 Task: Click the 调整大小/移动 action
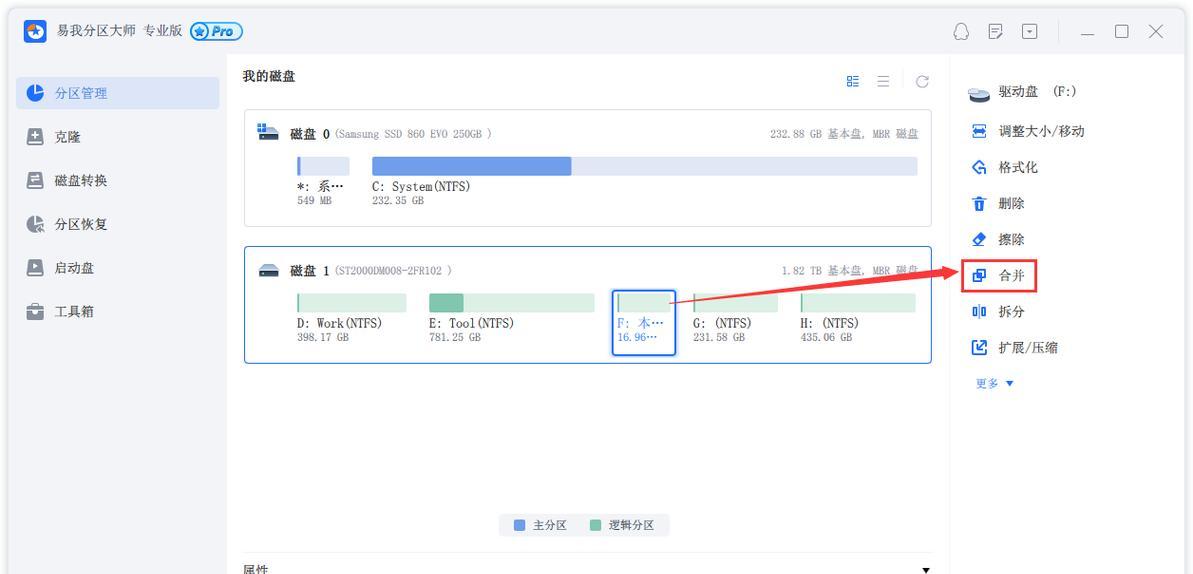(1028, 131)
